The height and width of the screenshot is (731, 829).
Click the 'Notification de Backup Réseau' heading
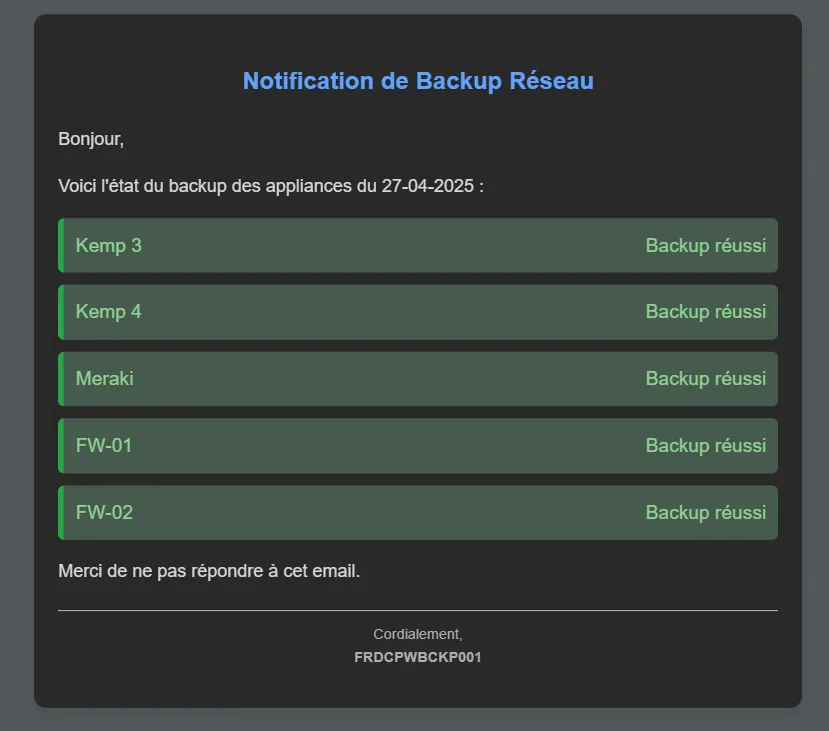point(418,81)
